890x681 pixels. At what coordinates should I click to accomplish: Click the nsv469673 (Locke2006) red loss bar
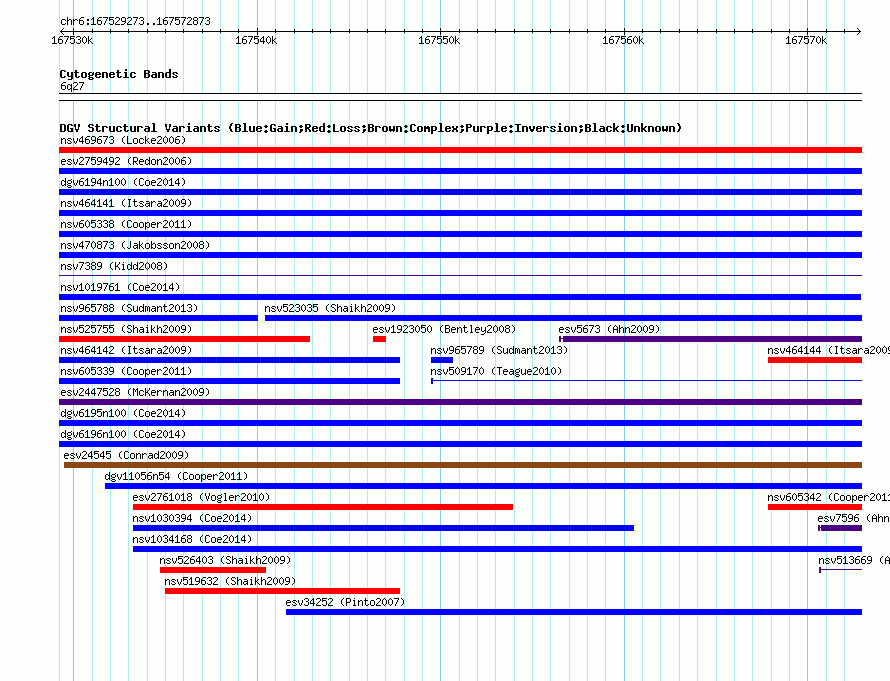(x=460, y=150)
